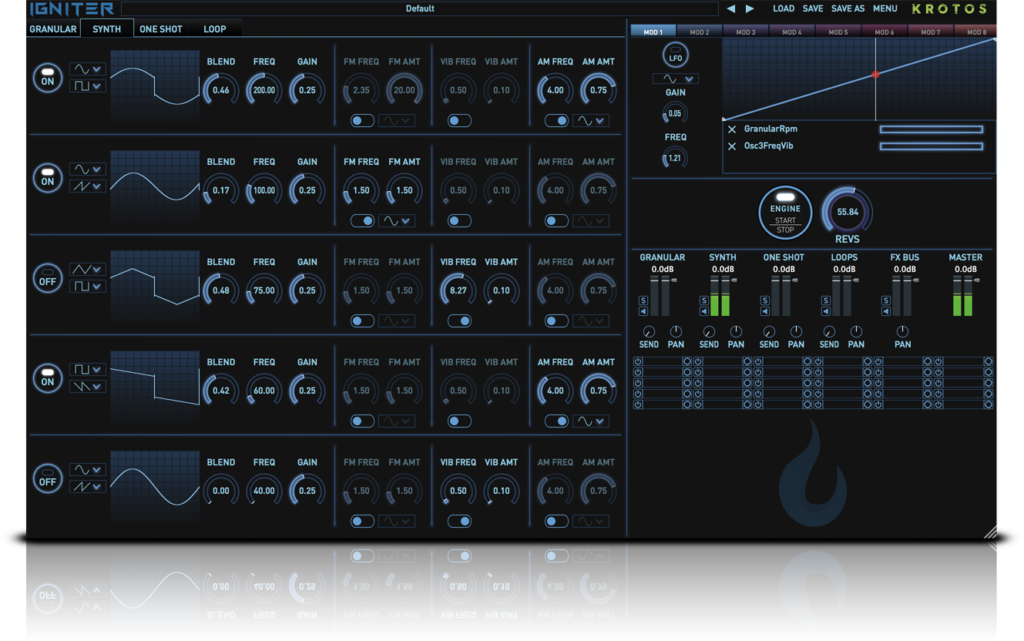Viewport: 1024px width, 641px height.
Task: Go to the next preset with right arrow
Action: pos(750,8)
